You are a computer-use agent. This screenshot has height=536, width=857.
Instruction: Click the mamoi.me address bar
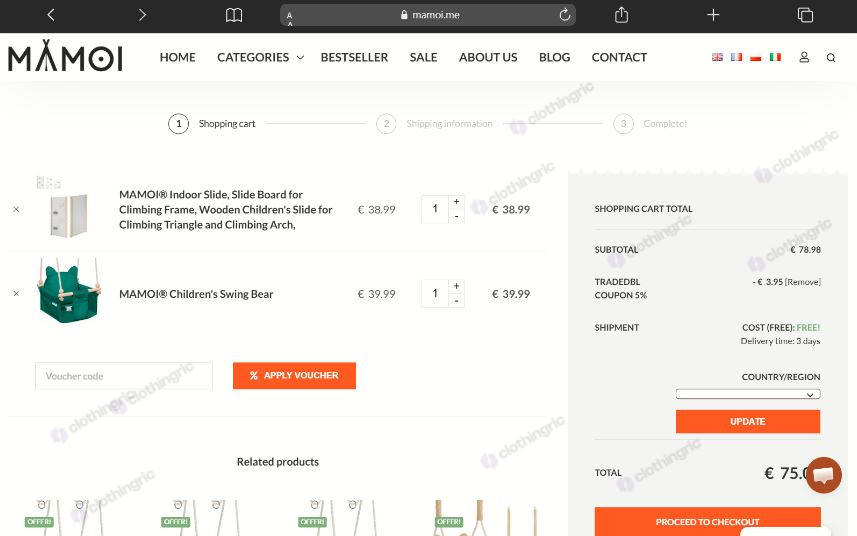pyautogui.click(x=428, y=15)
